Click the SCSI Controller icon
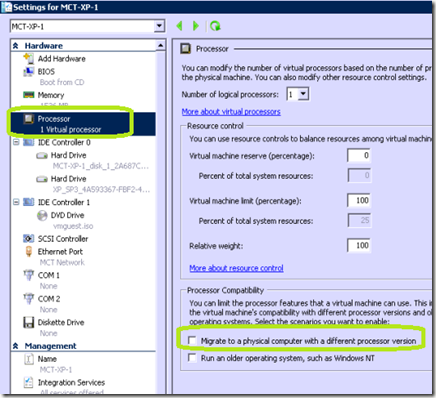The width and height of the screenshot is (436, 398). (29, 239)
